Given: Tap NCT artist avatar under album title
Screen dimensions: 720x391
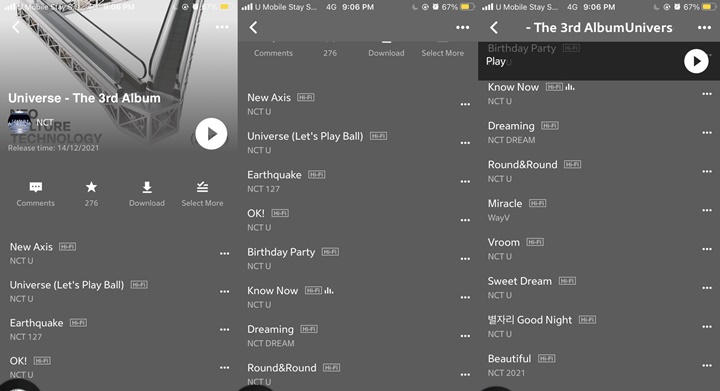Looking at the screenshot, I should coord(19,122).
